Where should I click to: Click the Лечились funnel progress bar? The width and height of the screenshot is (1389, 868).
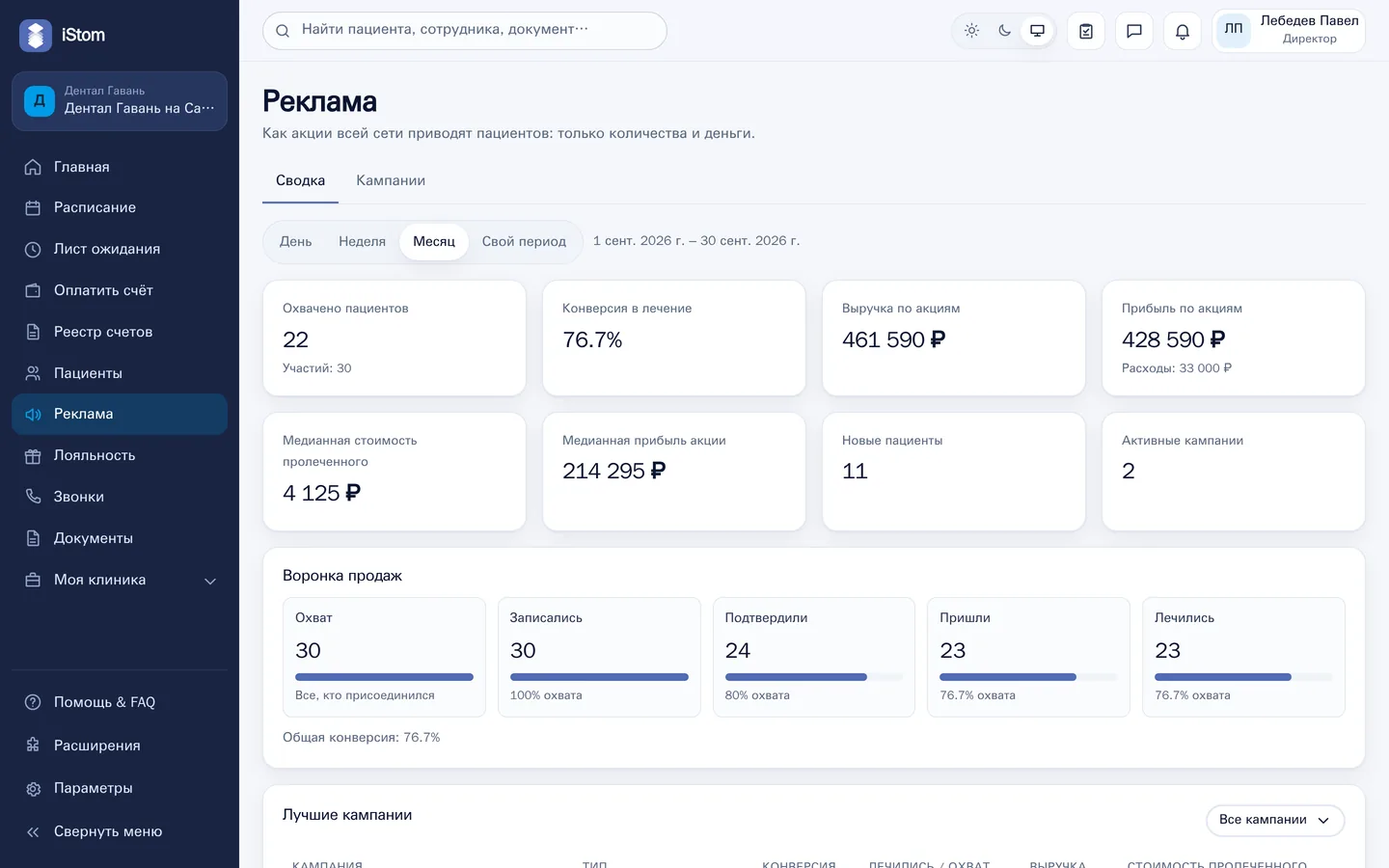(x=1243, y=677)
